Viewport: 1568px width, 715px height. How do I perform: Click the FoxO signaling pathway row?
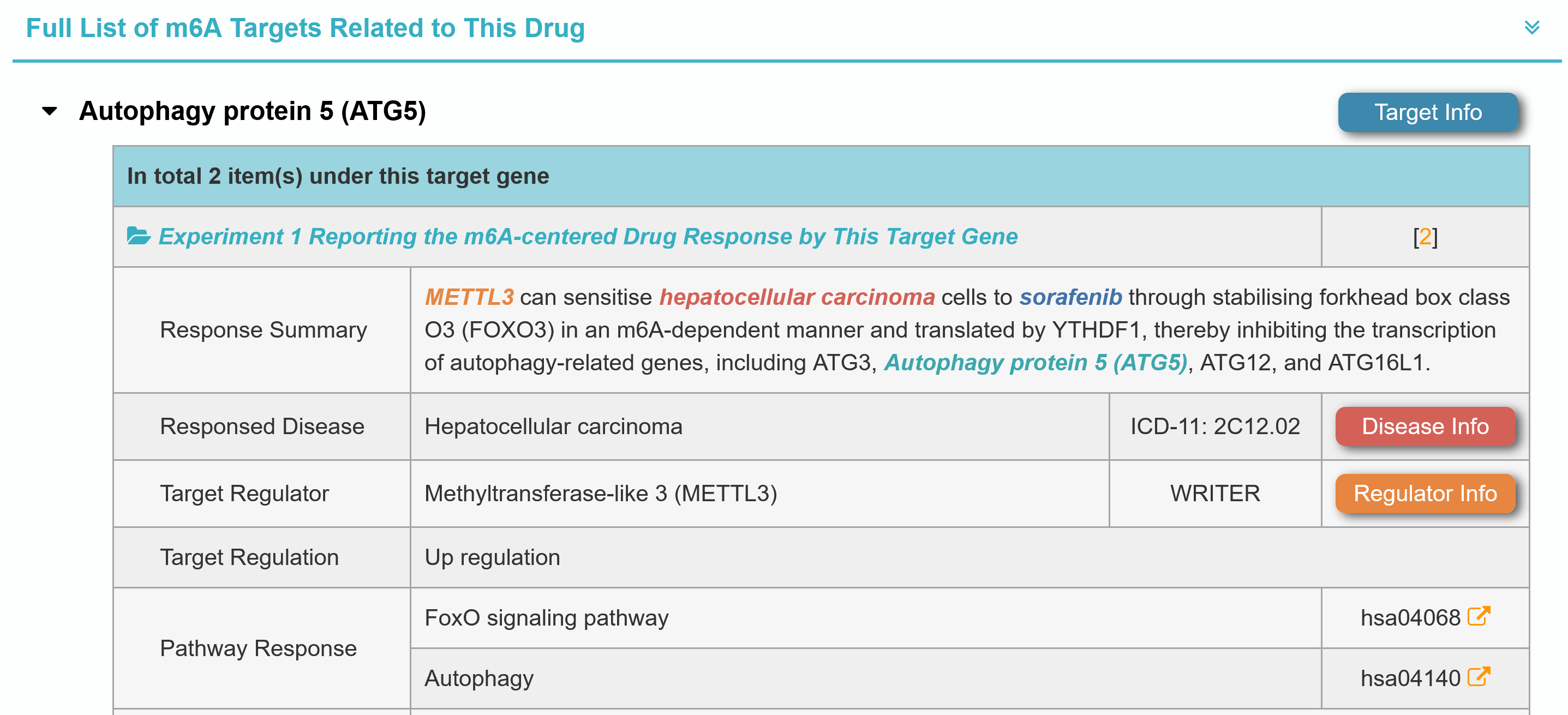546,618
